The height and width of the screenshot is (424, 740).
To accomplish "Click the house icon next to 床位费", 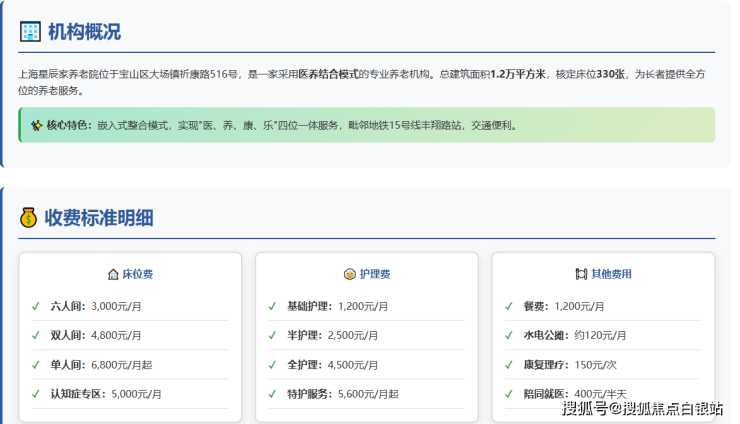I will coord(112,273).
